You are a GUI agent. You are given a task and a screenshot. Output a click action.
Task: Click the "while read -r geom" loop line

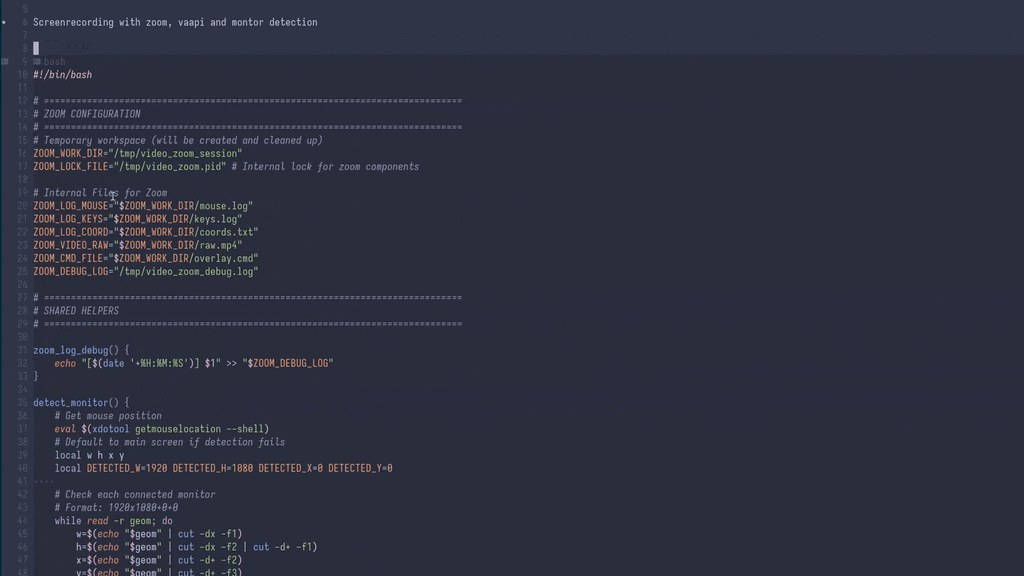113,521
